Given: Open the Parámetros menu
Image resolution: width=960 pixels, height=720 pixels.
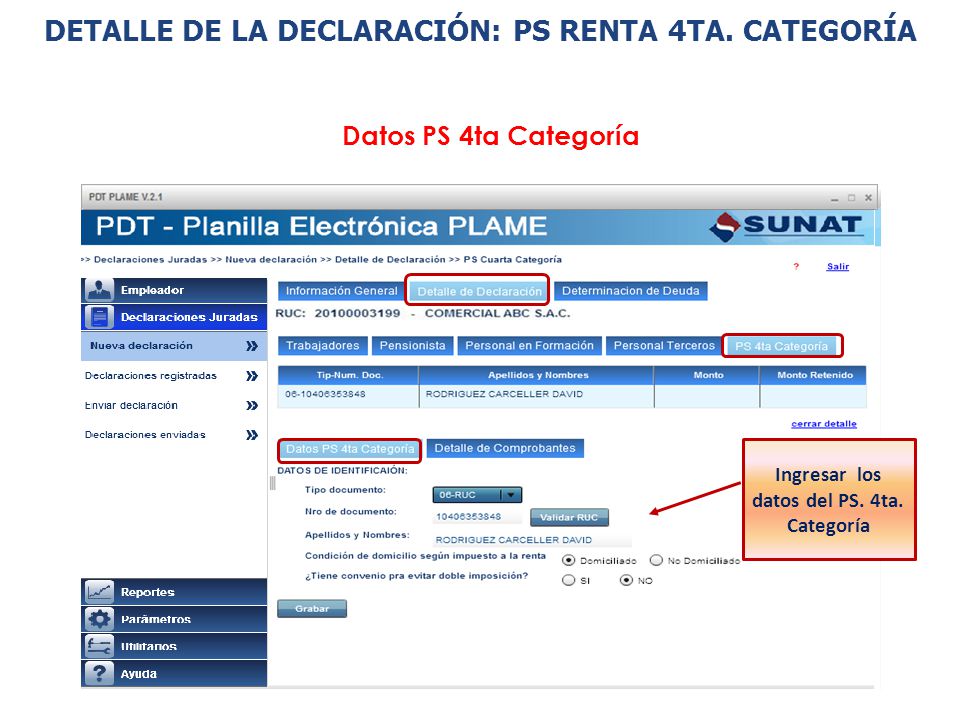Looking at the screenshot, I should [x=174, y=619].
